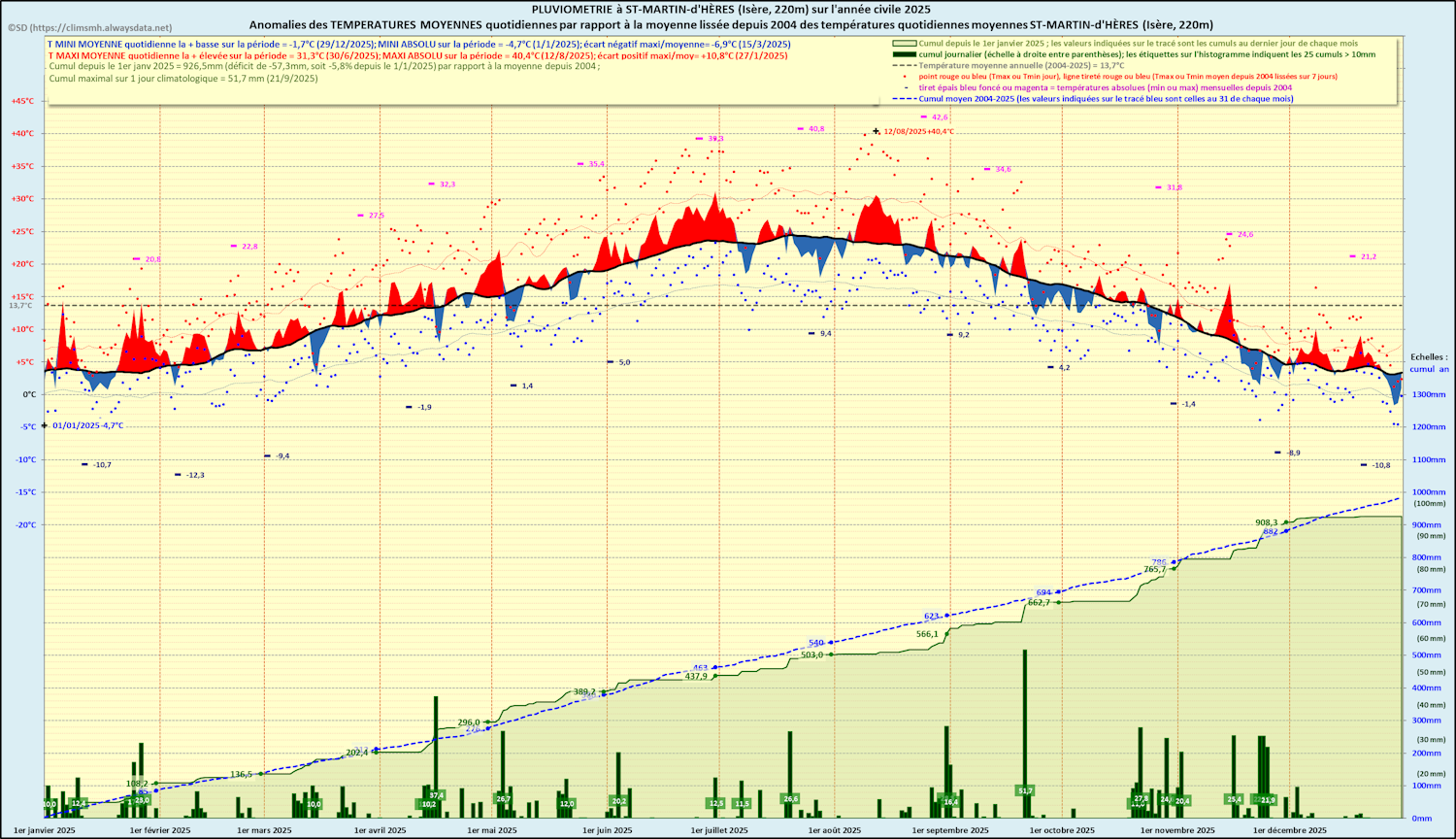Click the climsmh.alwaysdata.net source link

[89, 28]
